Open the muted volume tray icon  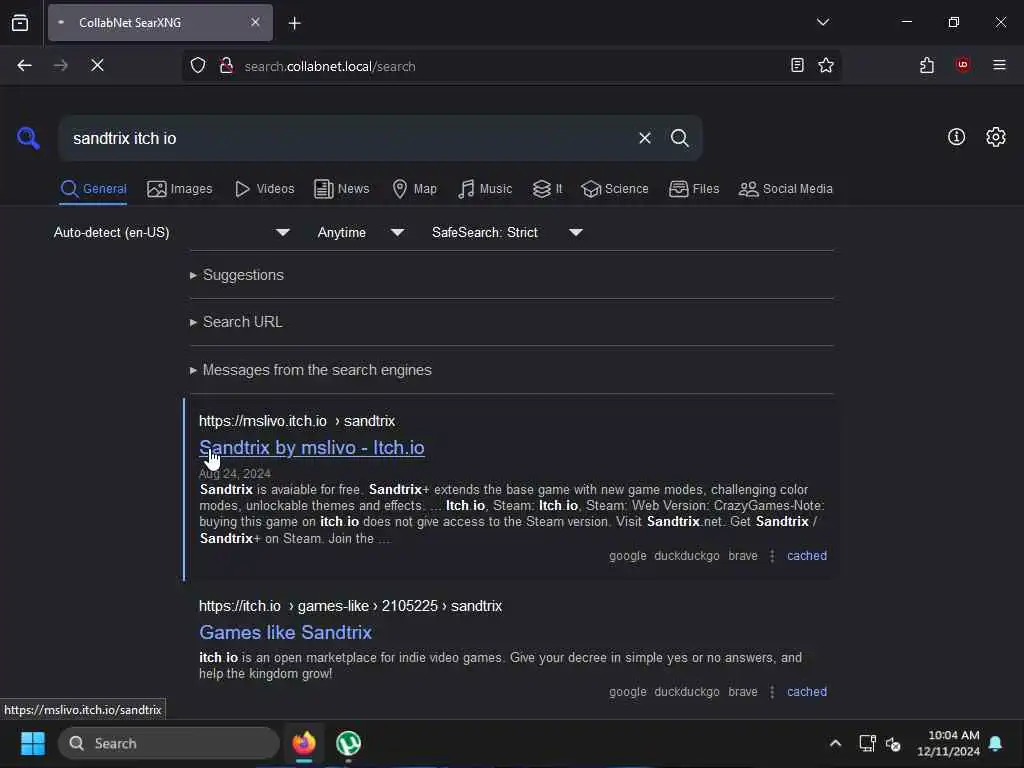[893, 743]
